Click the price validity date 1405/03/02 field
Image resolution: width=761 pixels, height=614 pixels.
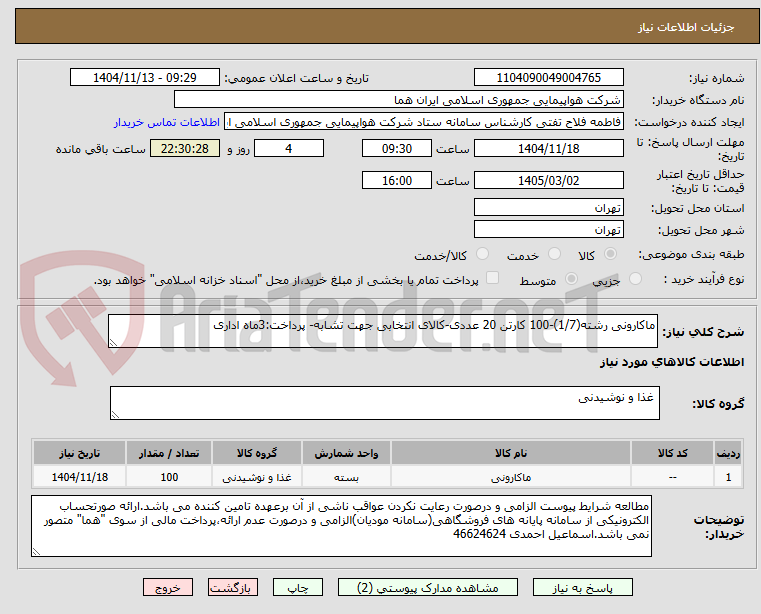click(548, 181)
